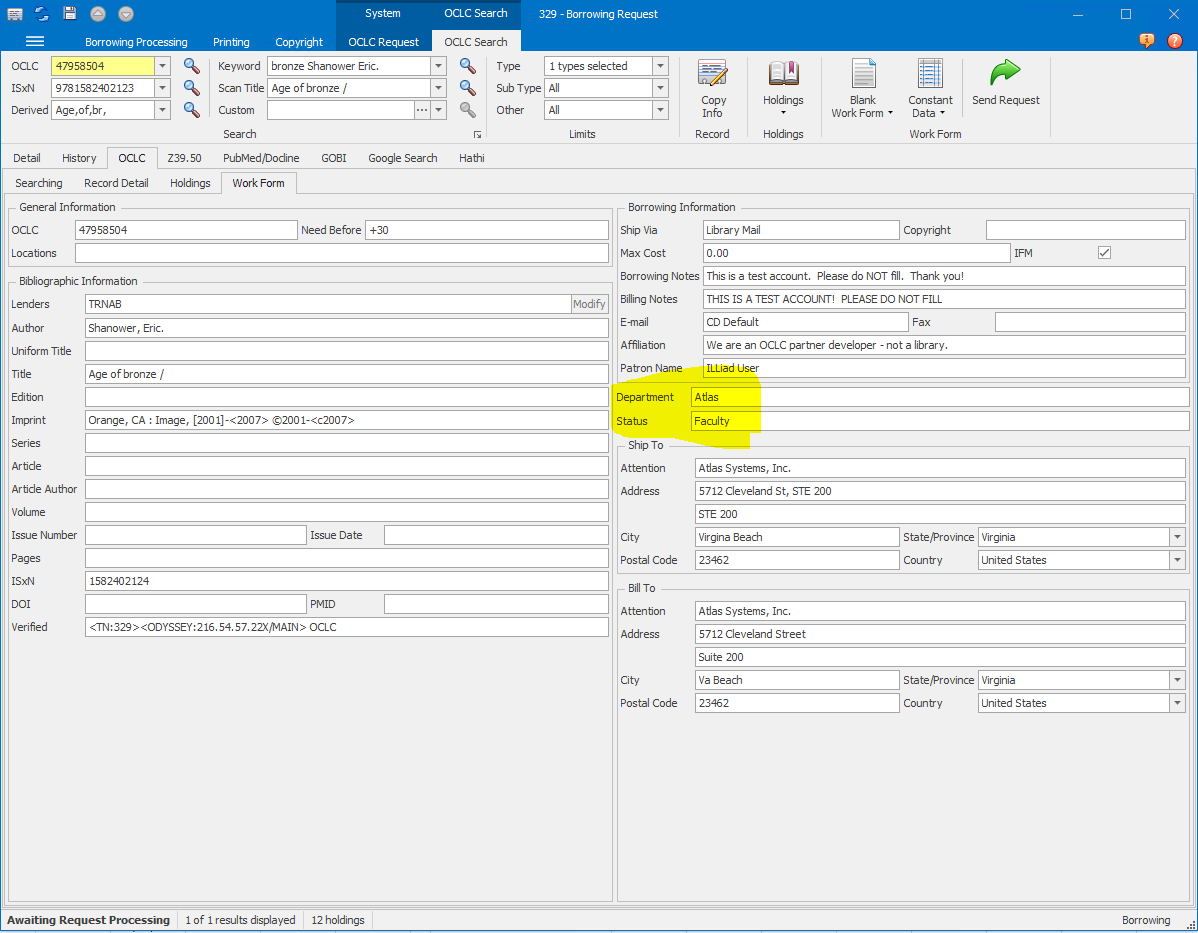The width and height of the screenshot is (1198, 933).
Task: Expand the Sub Type dropdown
Action: tap(659, 88)
